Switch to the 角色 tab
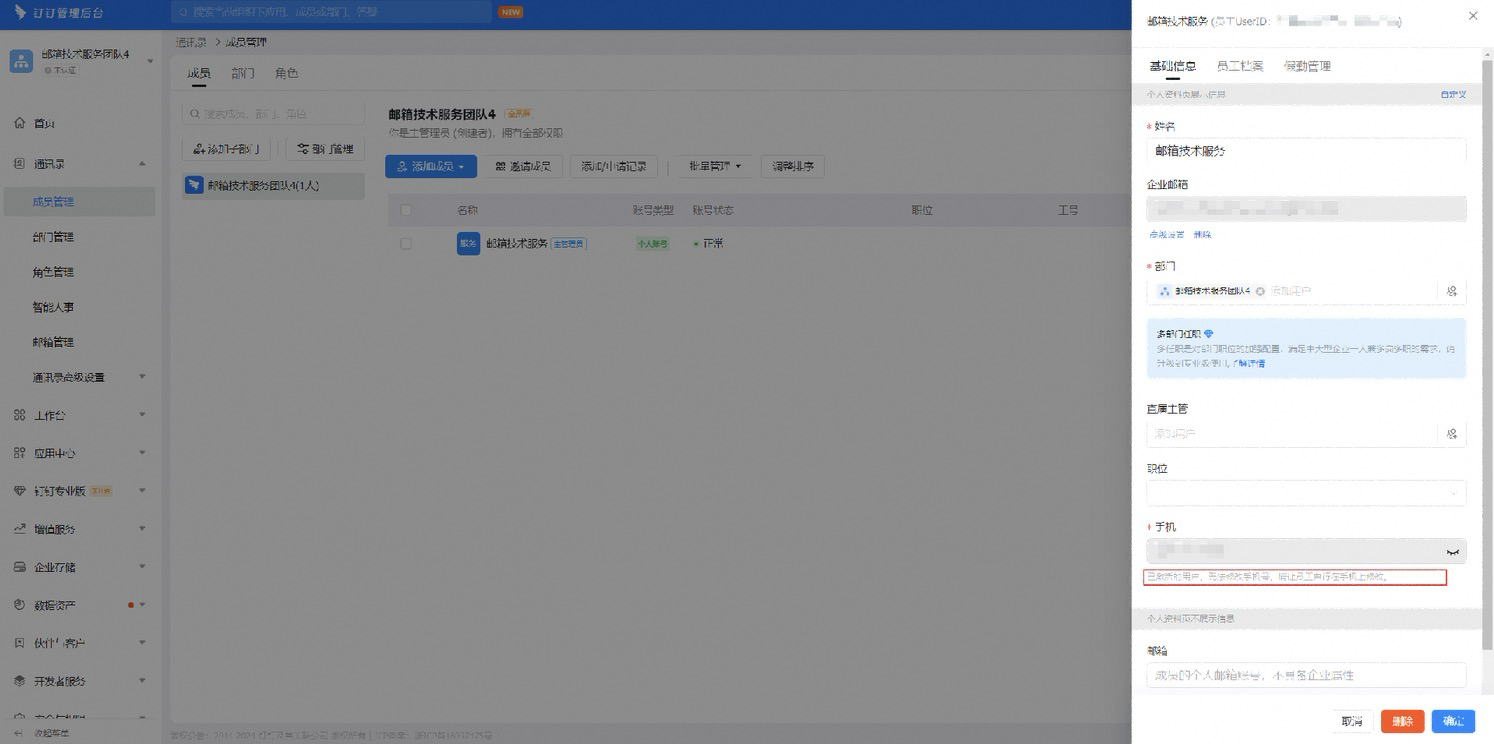This screenshot has height=744, width=1494. [286, 74]
